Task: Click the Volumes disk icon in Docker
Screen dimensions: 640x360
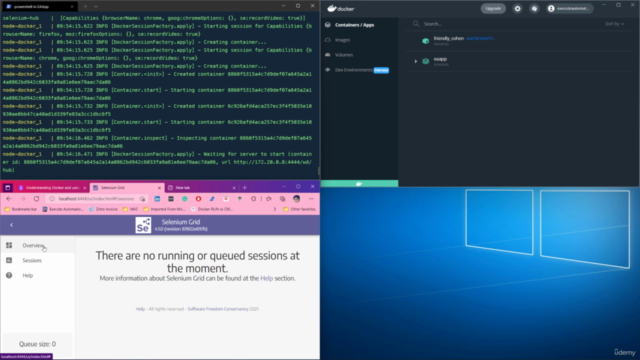Action: [x=328, y=55]
